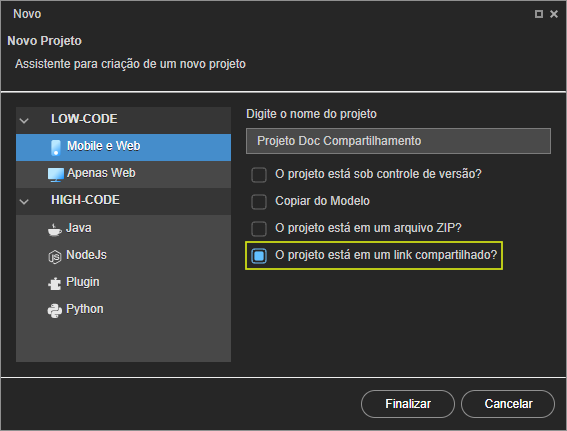Pick the Python project type label
567x431 pixels.
click(85, 309)
